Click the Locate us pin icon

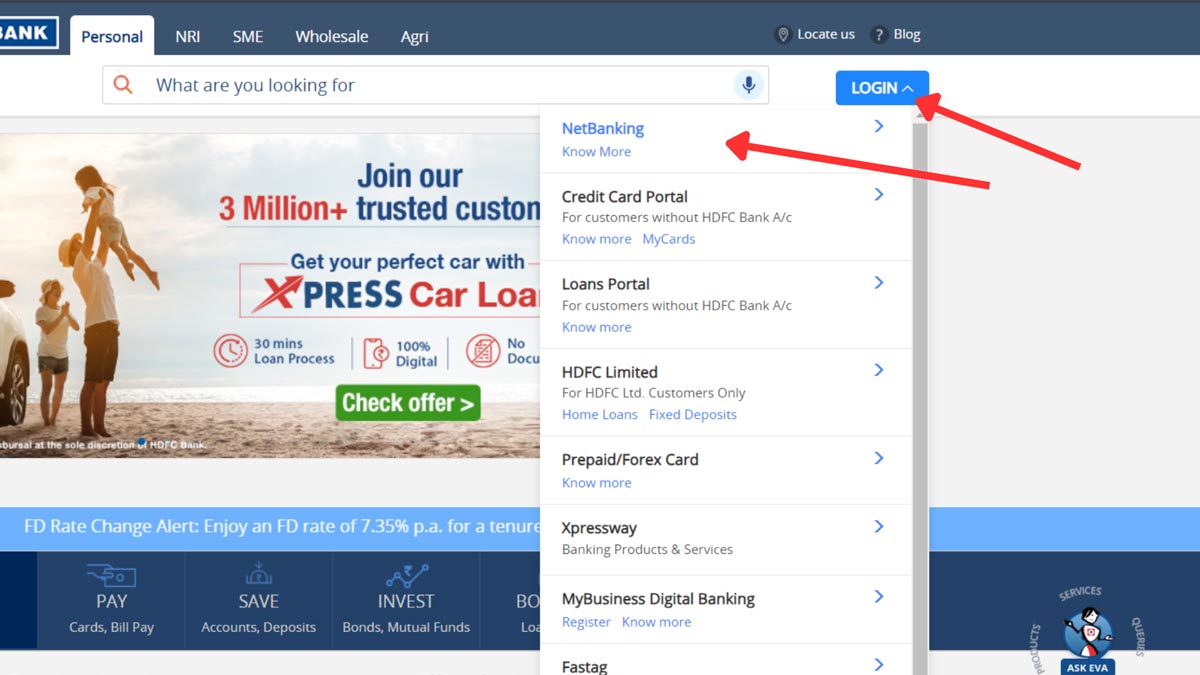pyautogui.click(x=783, y=34)
